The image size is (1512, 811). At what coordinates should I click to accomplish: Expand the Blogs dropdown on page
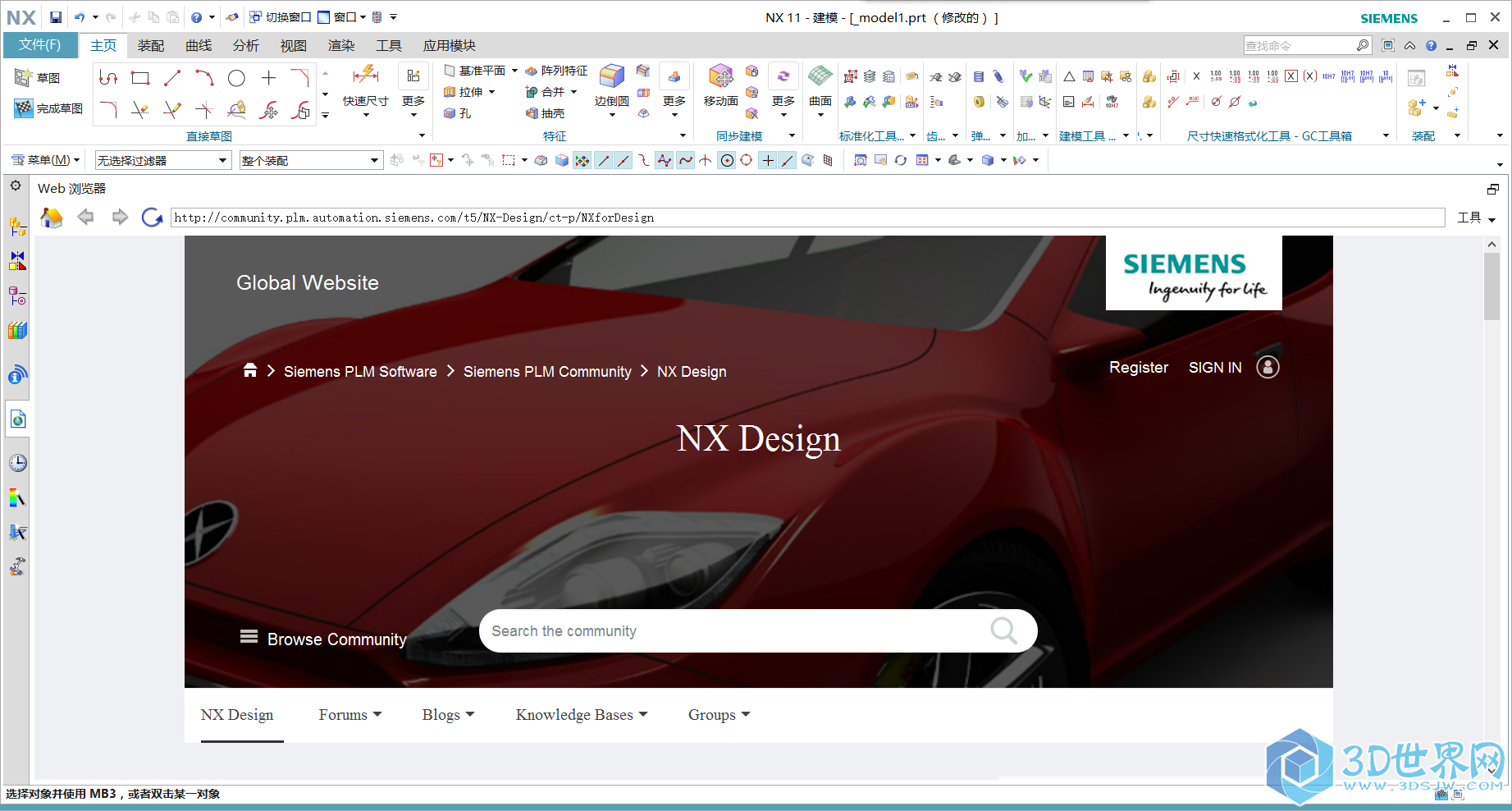[x=448, y=715]
